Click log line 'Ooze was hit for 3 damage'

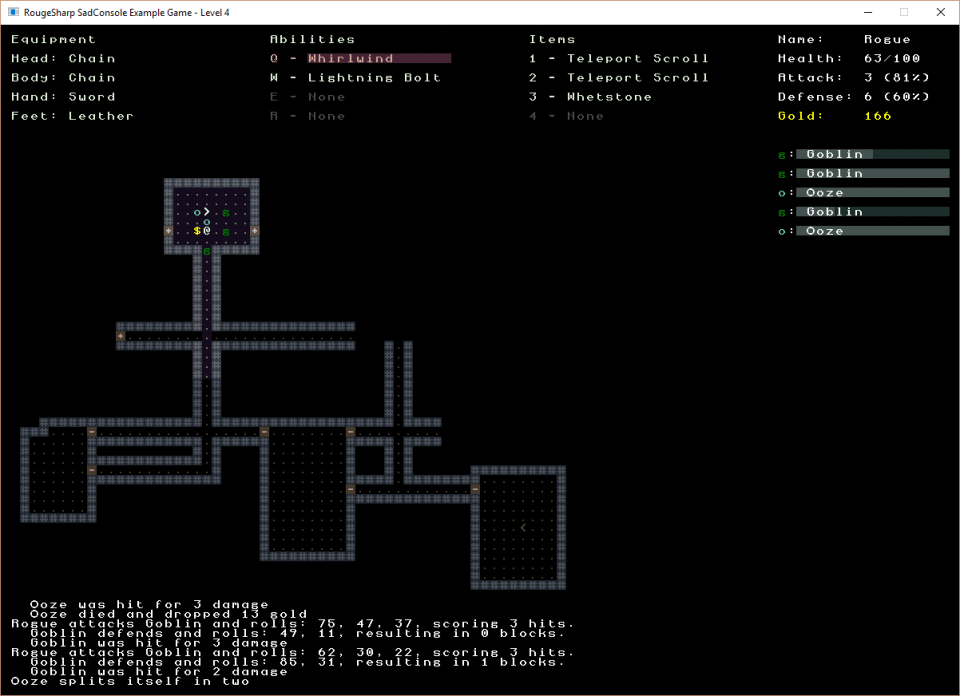tap(149, 604)
